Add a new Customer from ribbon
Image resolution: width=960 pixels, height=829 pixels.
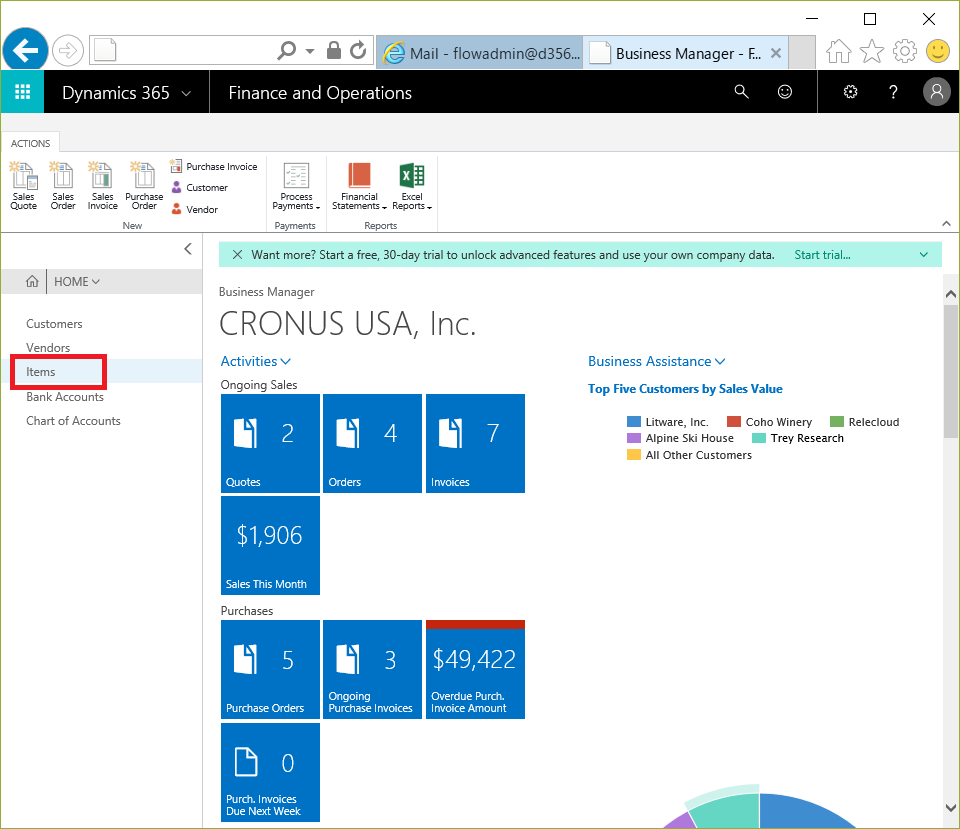click(x=199, y=187)
